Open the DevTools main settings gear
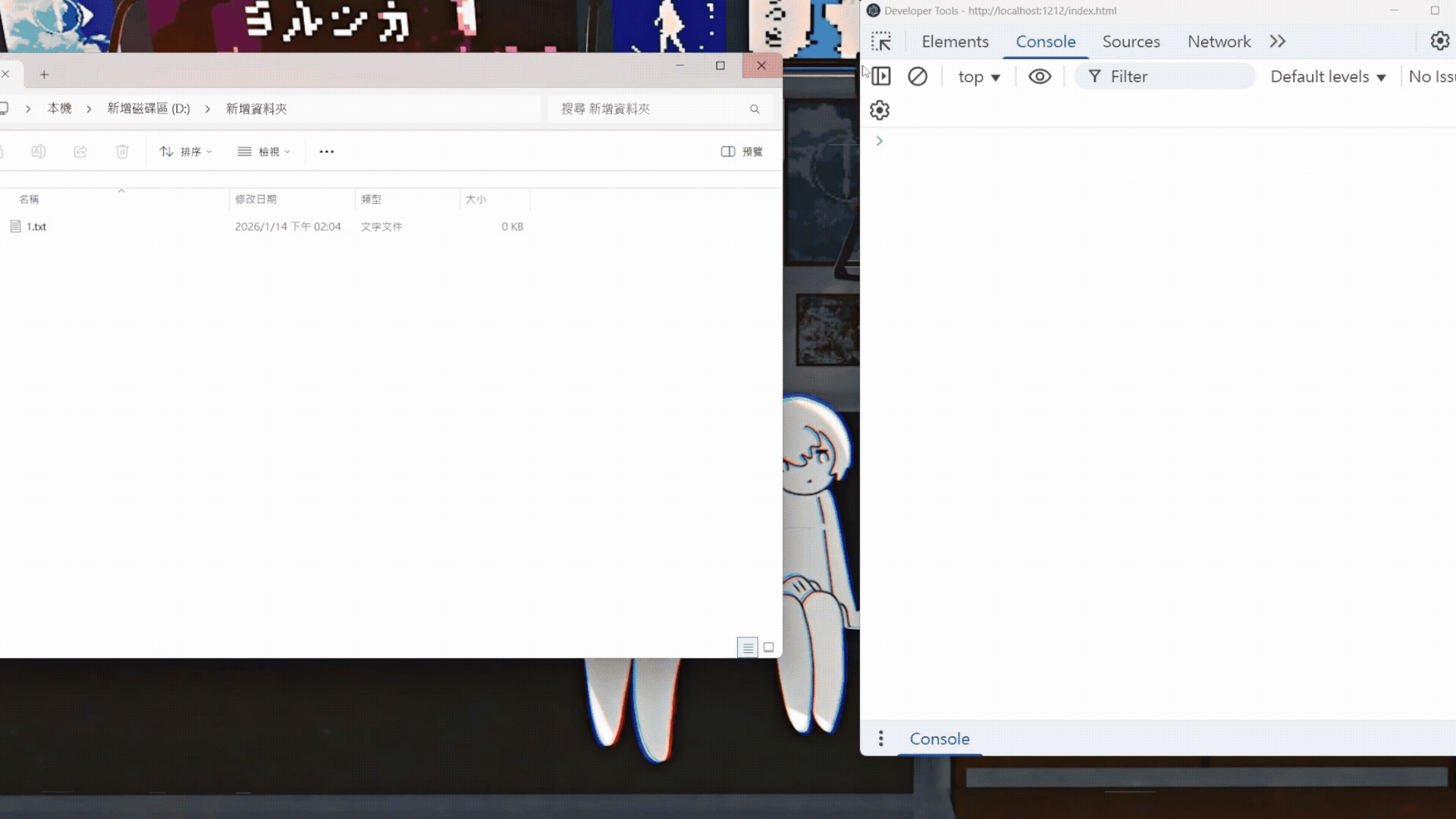Screen dimensions: 1456x819 1439,41
